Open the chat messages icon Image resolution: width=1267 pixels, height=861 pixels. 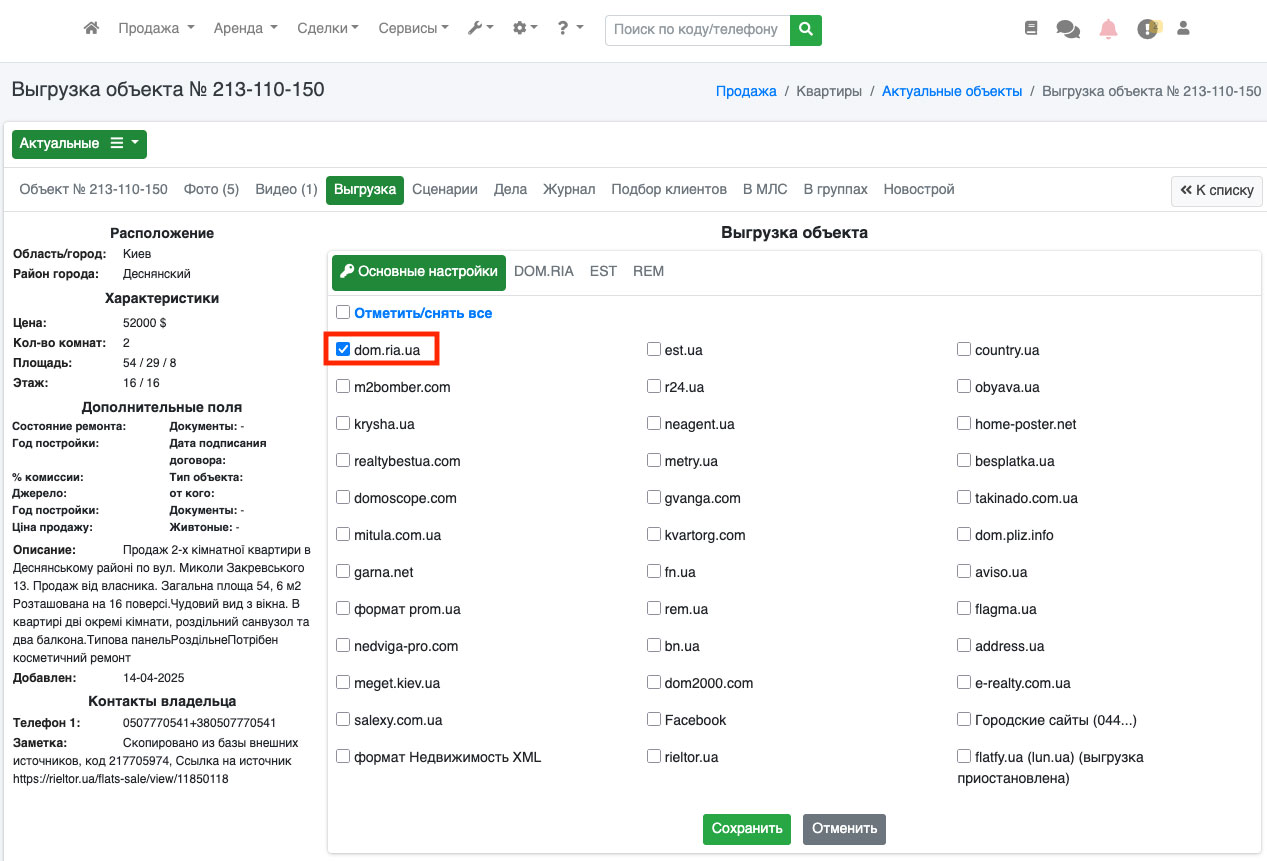(x=1067, y=30)
